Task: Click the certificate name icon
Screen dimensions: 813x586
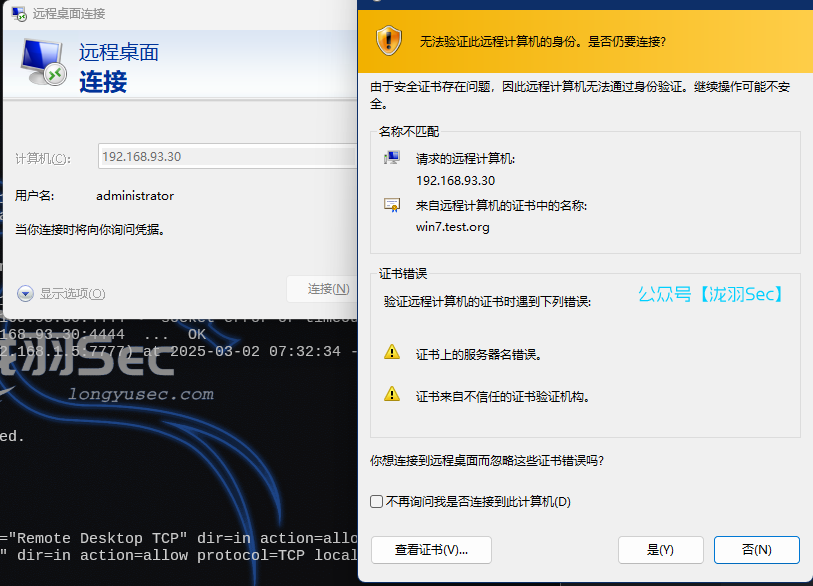Action: (392, 205)
